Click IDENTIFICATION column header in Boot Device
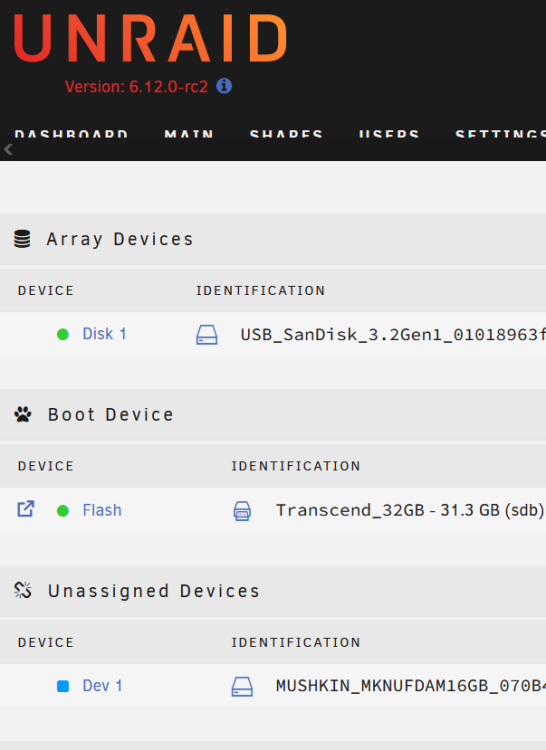 [296, 466]
